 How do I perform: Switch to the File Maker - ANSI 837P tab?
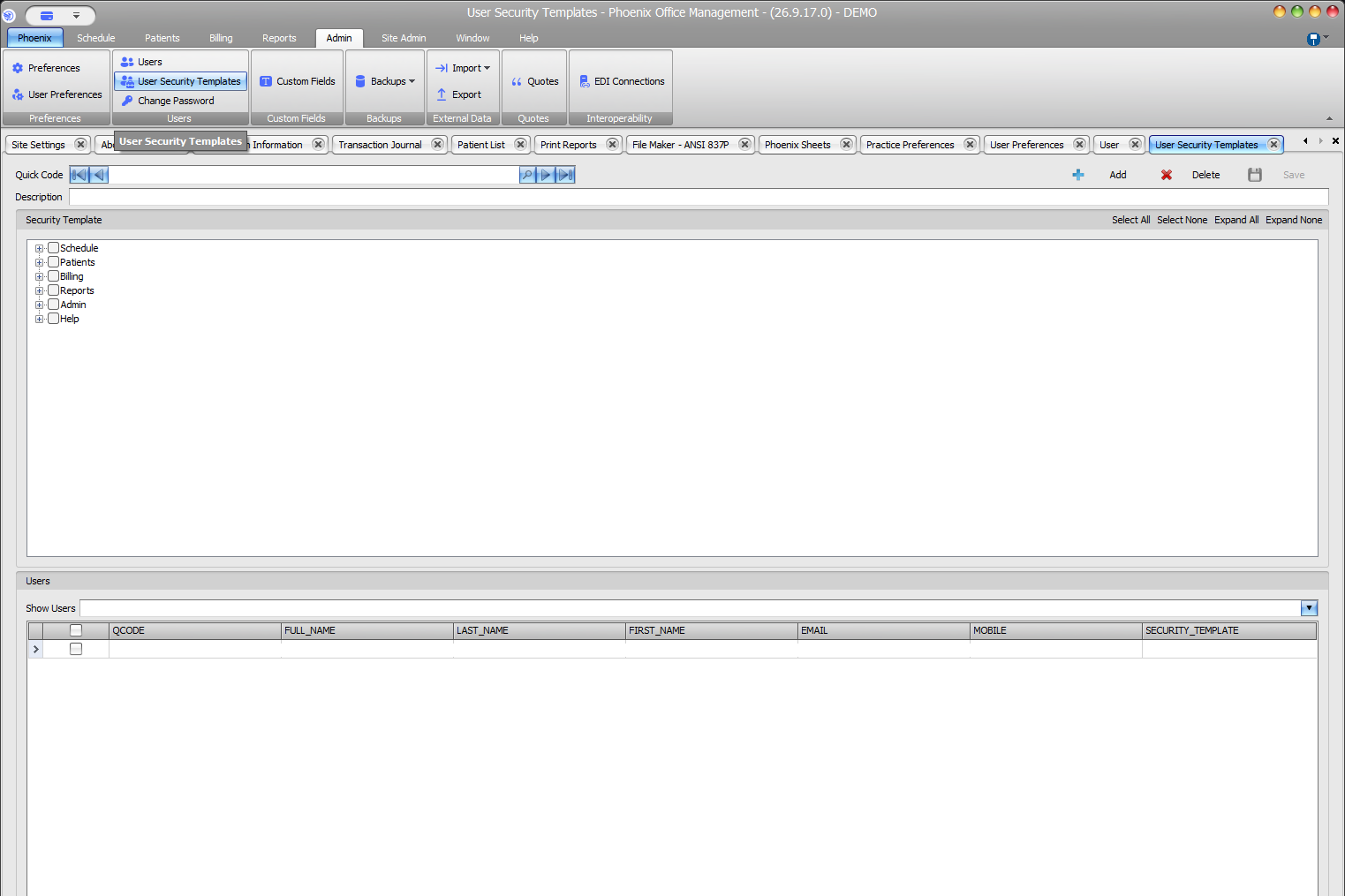681,145
